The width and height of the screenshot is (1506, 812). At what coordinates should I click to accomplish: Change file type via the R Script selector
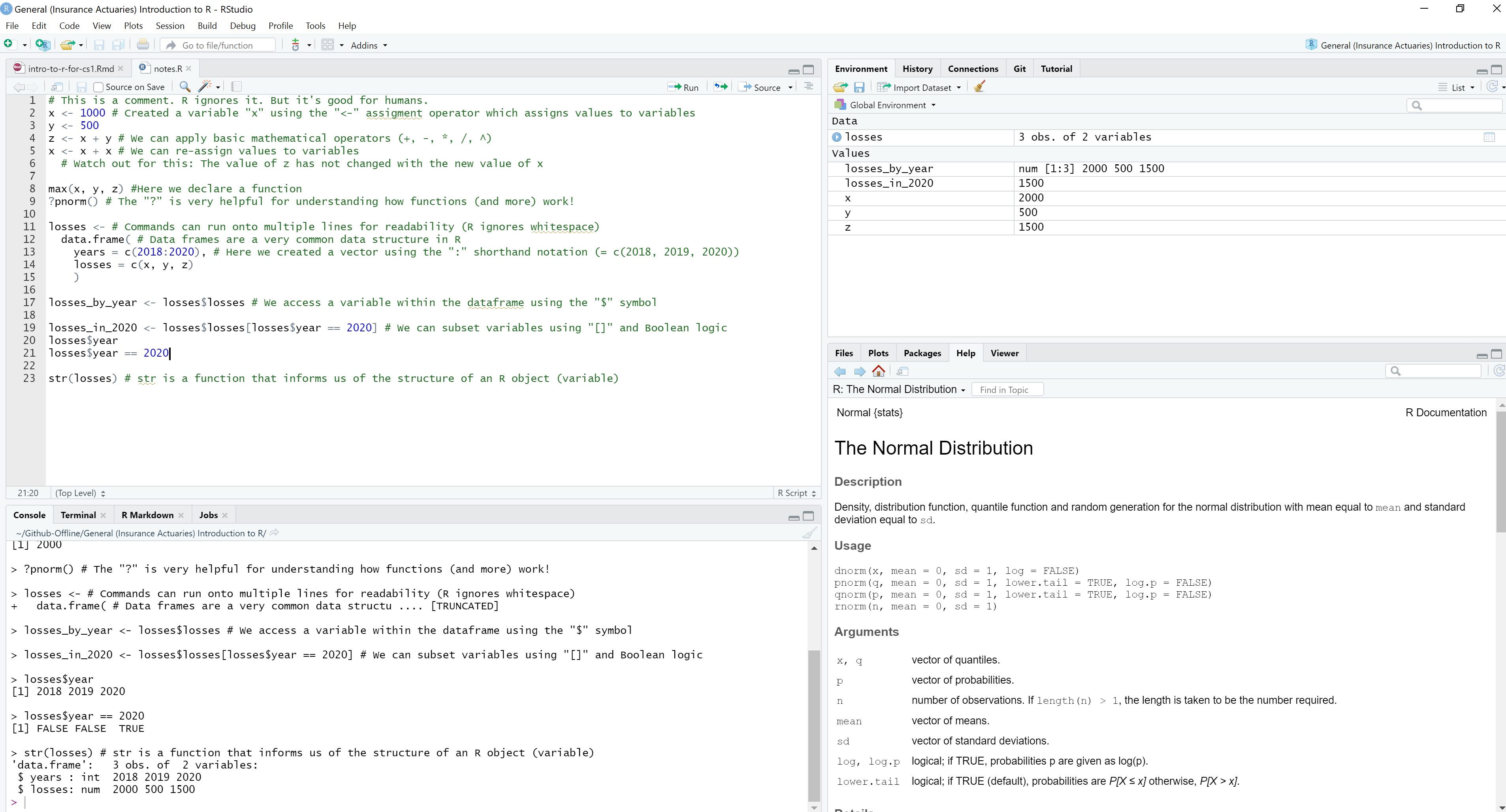[x=796, y=493]
